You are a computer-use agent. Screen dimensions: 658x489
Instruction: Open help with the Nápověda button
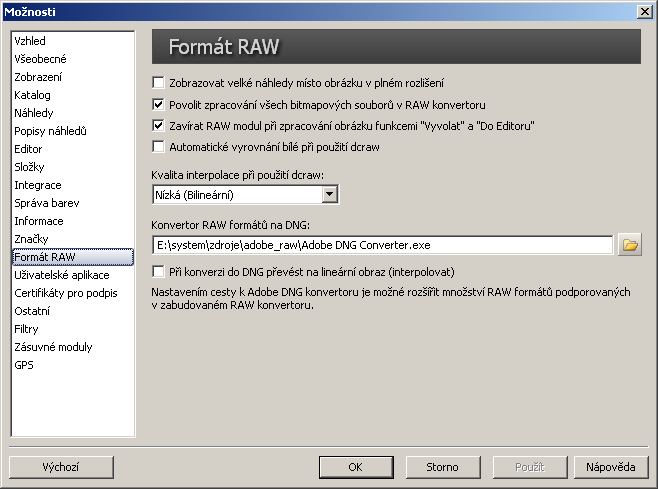coord(610,467)
